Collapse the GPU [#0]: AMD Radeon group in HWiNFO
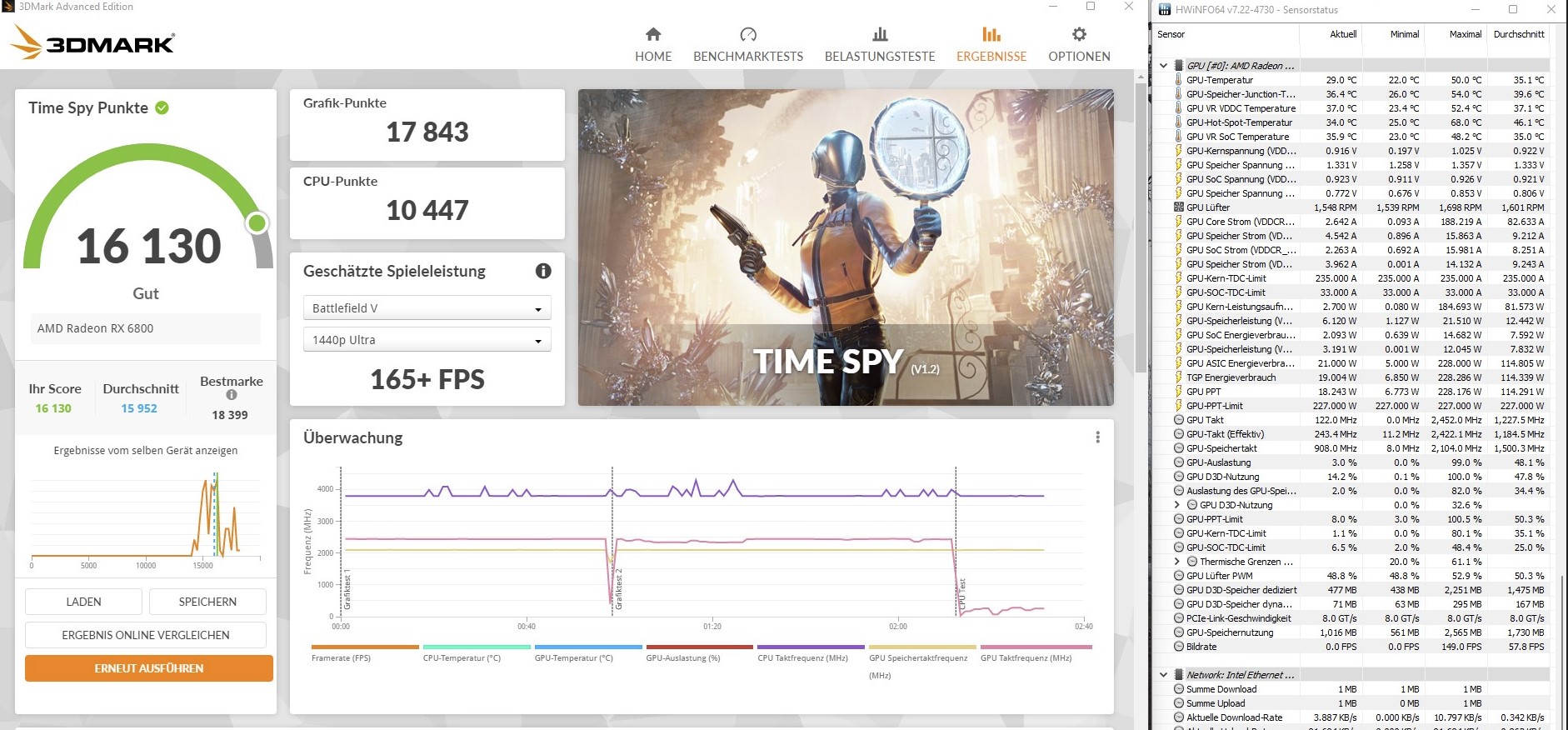The image size is (1568, 730). (x=1164, y=65)
